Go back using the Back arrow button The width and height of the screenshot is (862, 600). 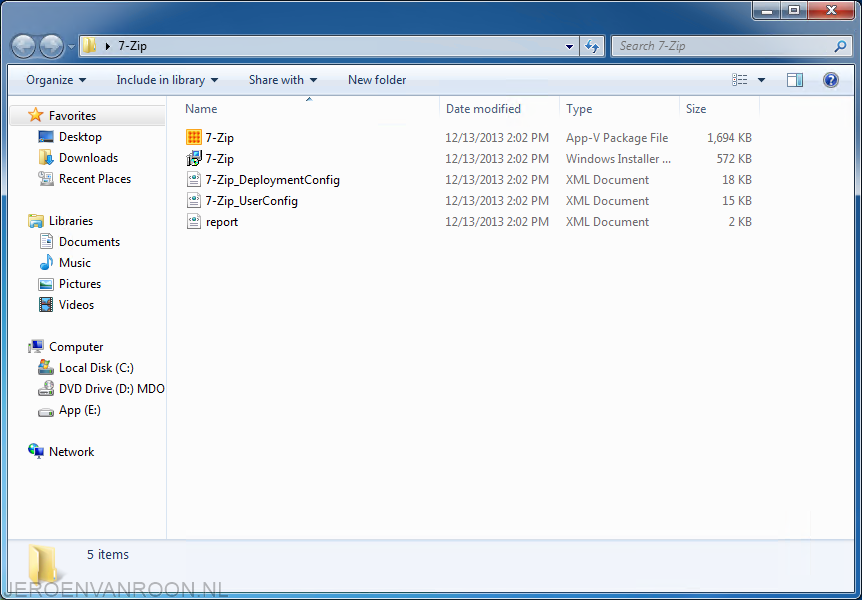(x=24, y=47)
